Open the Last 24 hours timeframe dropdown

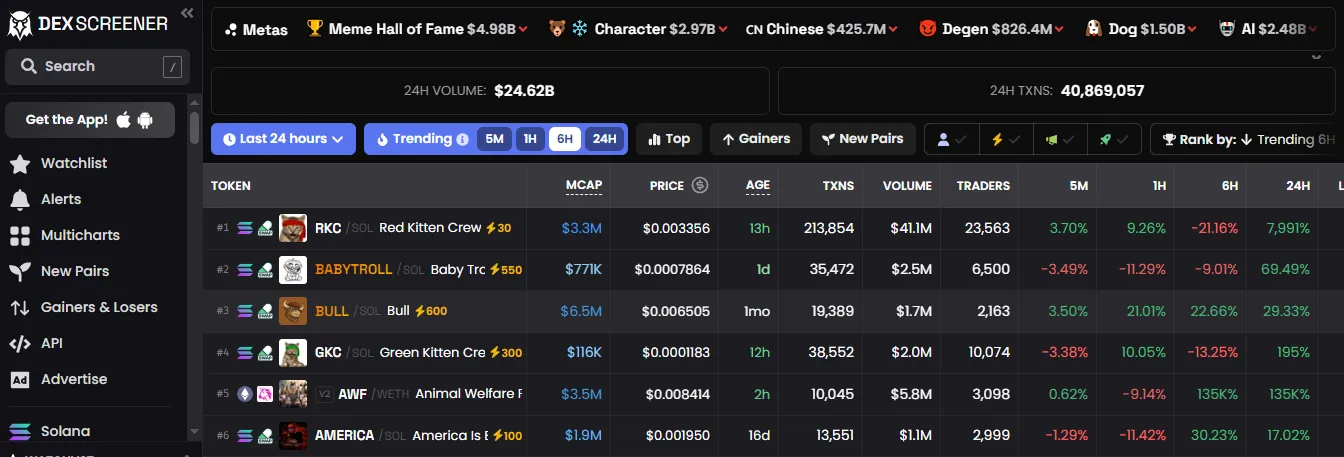pyautogui.click(x=284, y=139)
